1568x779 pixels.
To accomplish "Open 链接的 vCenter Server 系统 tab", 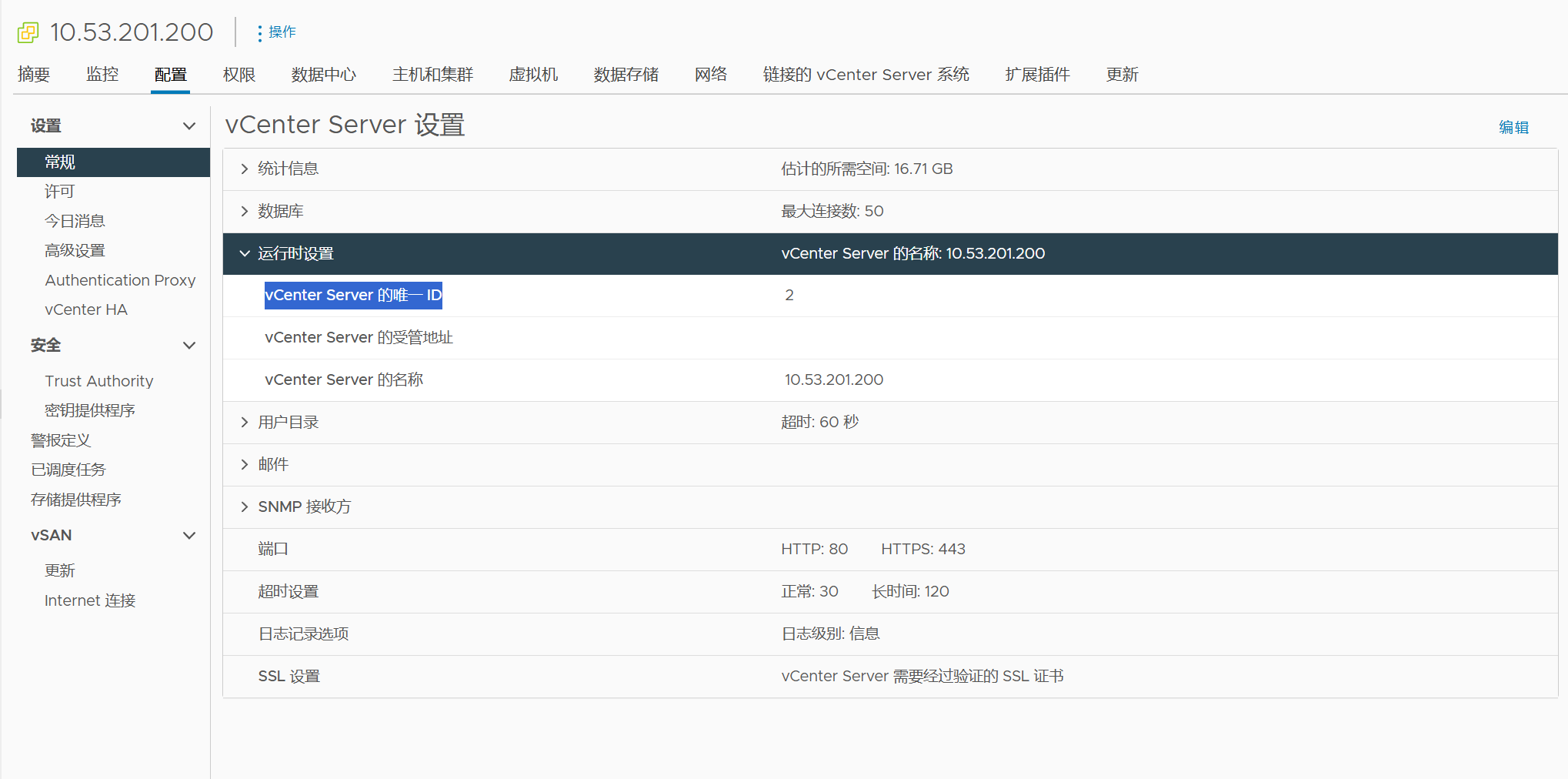I will click(x=866, y=75).
